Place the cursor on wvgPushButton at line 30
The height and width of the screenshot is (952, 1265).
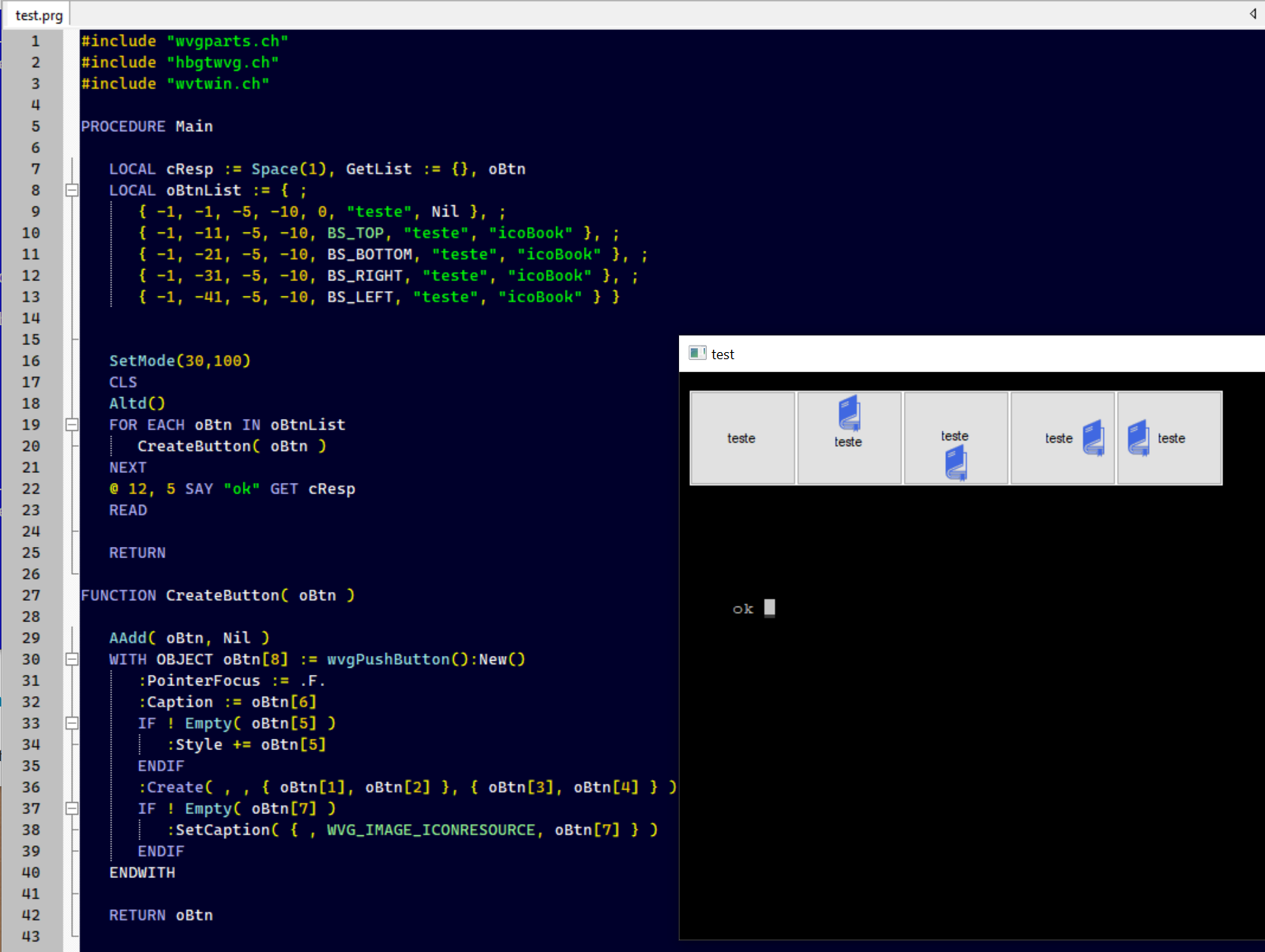click(388, 659)
